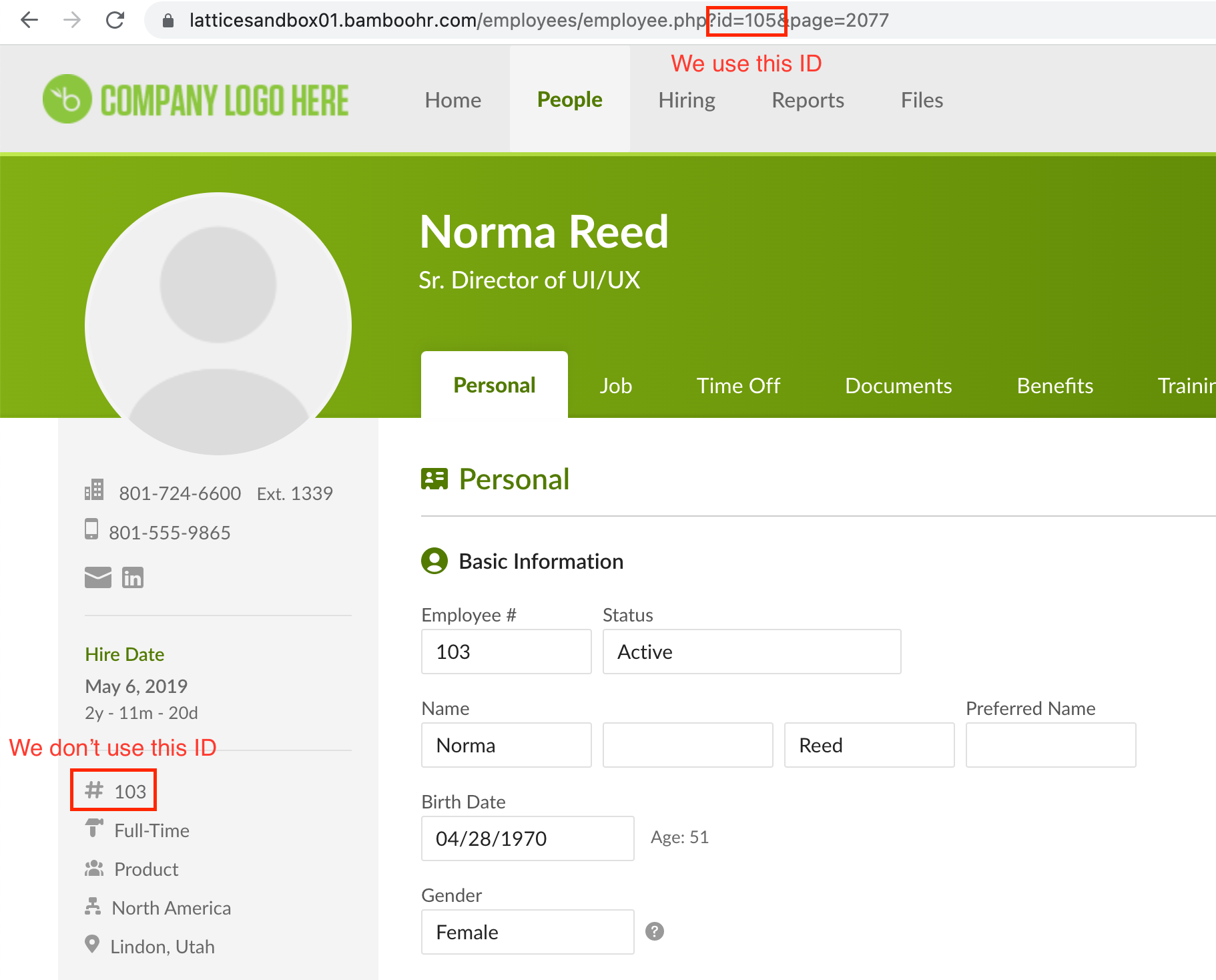1216x980 pixels.
Task: Click the office building phone icon
Action: pos(93,491)
